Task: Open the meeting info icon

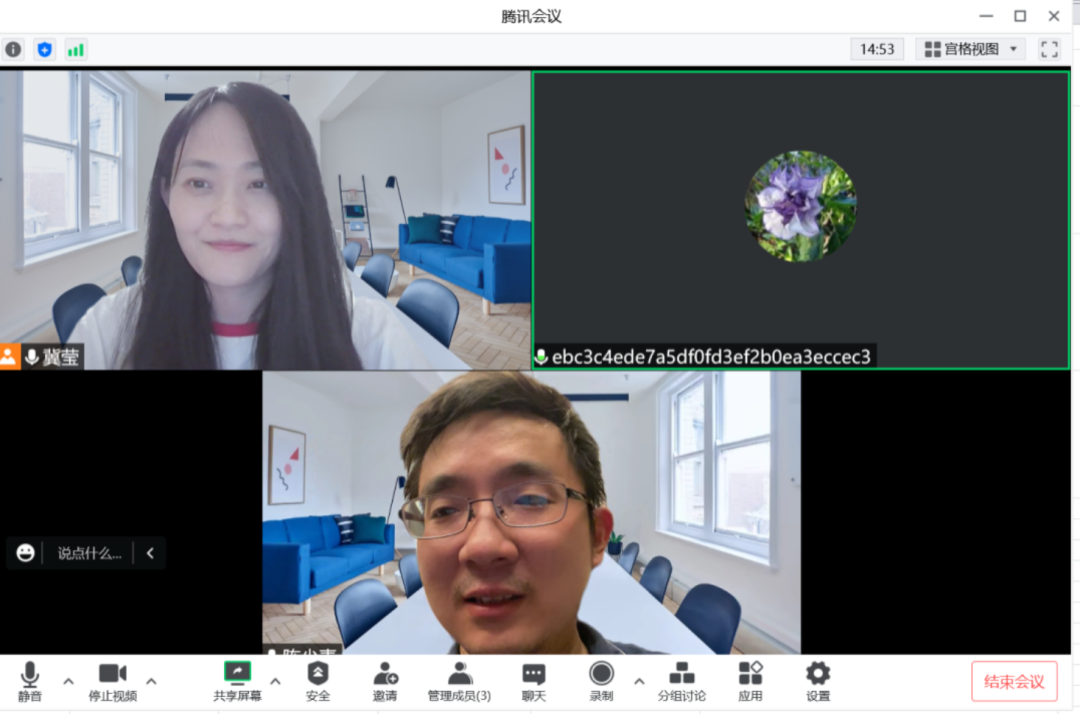Action: click(13, 49)
